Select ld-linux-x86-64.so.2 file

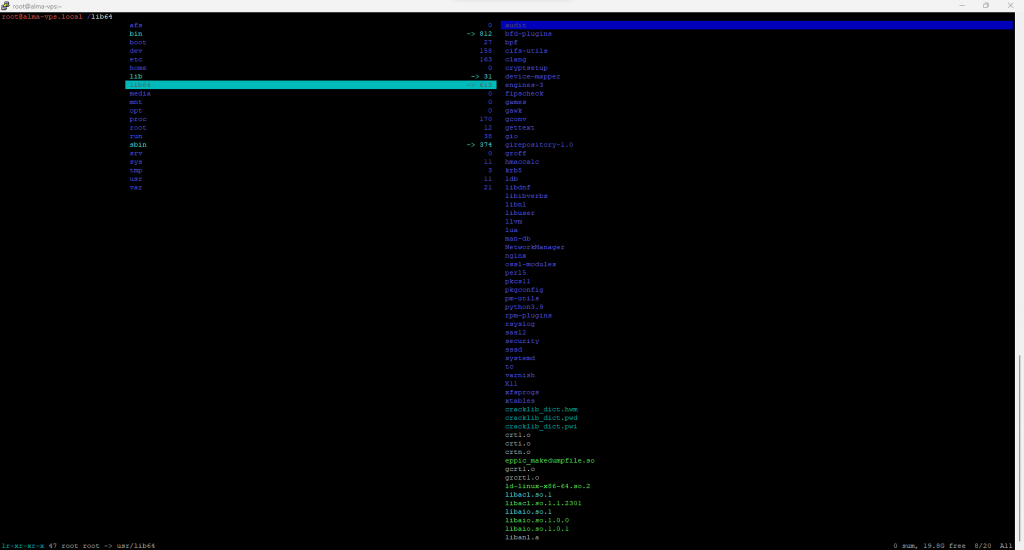547,486
